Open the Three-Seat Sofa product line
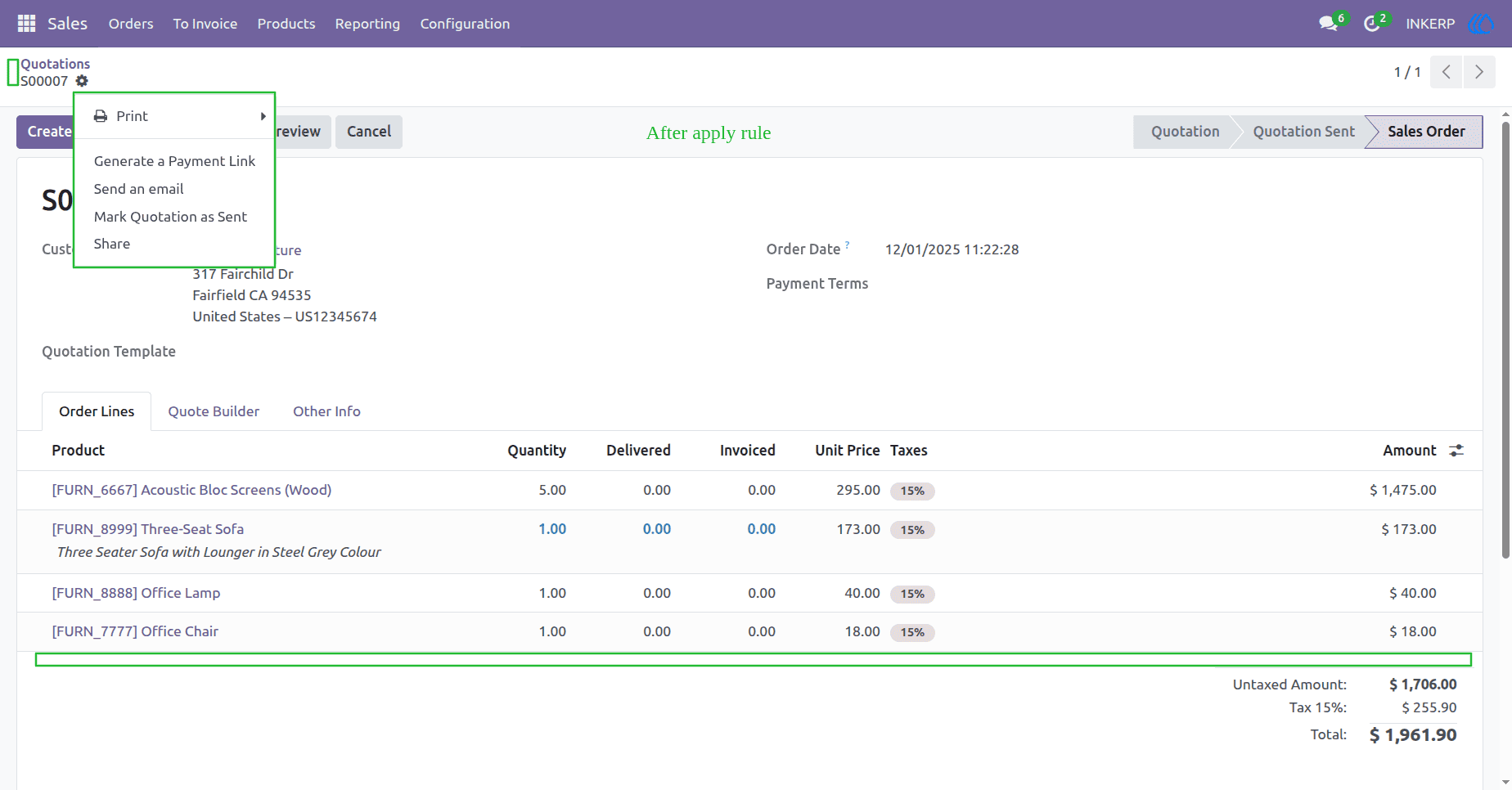1512x790 pixels. [x=148, y=529]
